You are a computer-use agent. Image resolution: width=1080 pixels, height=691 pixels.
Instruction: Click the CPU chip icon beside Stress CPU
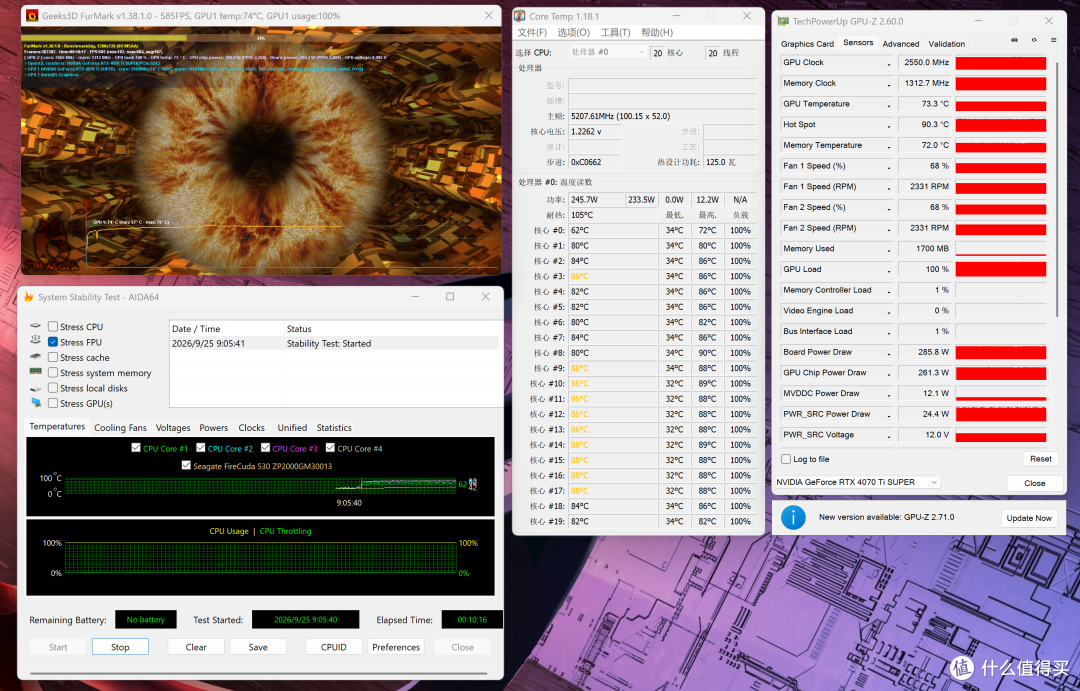tap(36, 327)
